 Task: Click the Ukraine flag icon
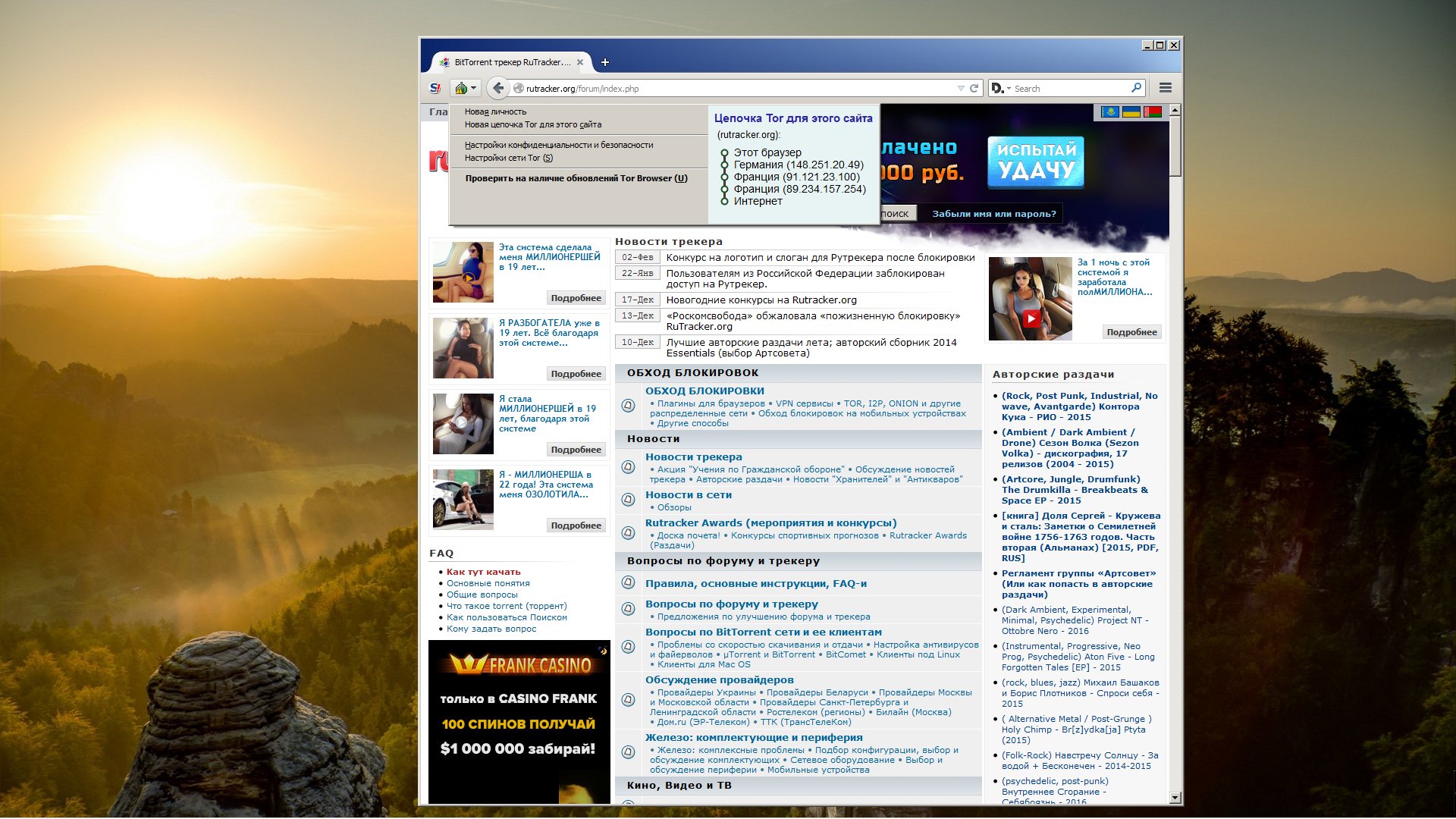coord(1131,112)
